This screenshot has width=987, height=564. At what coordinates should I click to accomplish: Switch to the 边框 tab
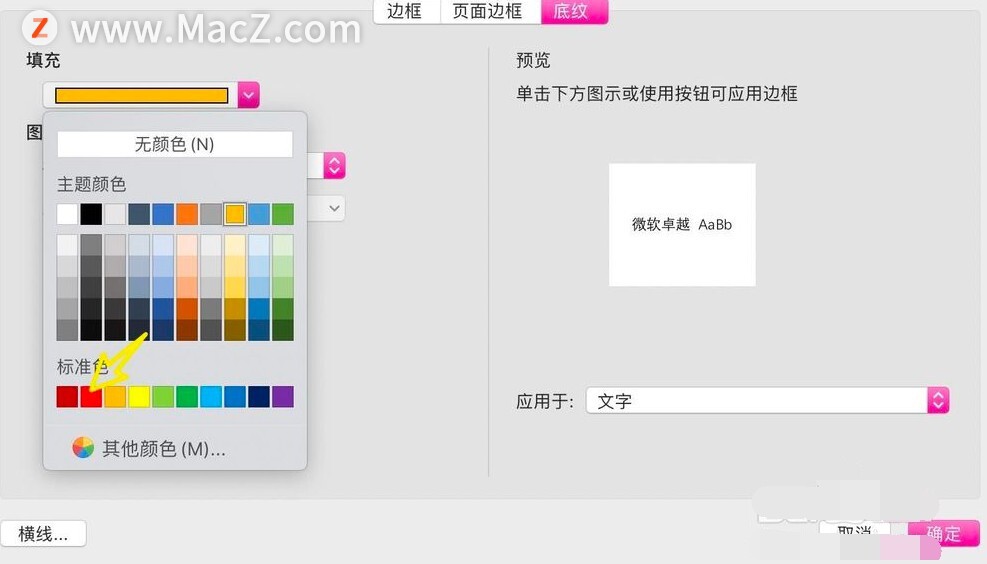(x=405, y=11)
